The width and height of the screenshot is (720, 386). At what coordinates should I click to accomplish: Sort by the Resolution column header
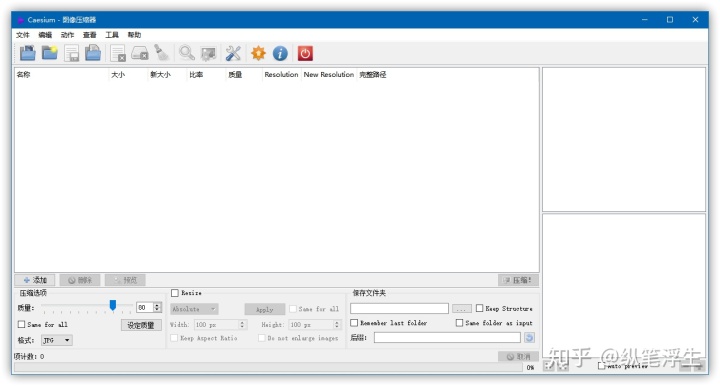(x=281, y=74)
